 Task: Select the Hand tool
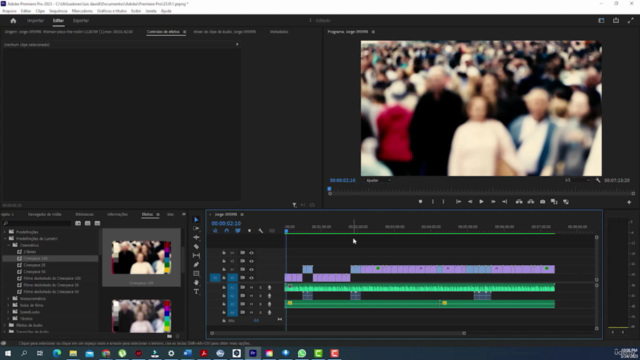196,282
